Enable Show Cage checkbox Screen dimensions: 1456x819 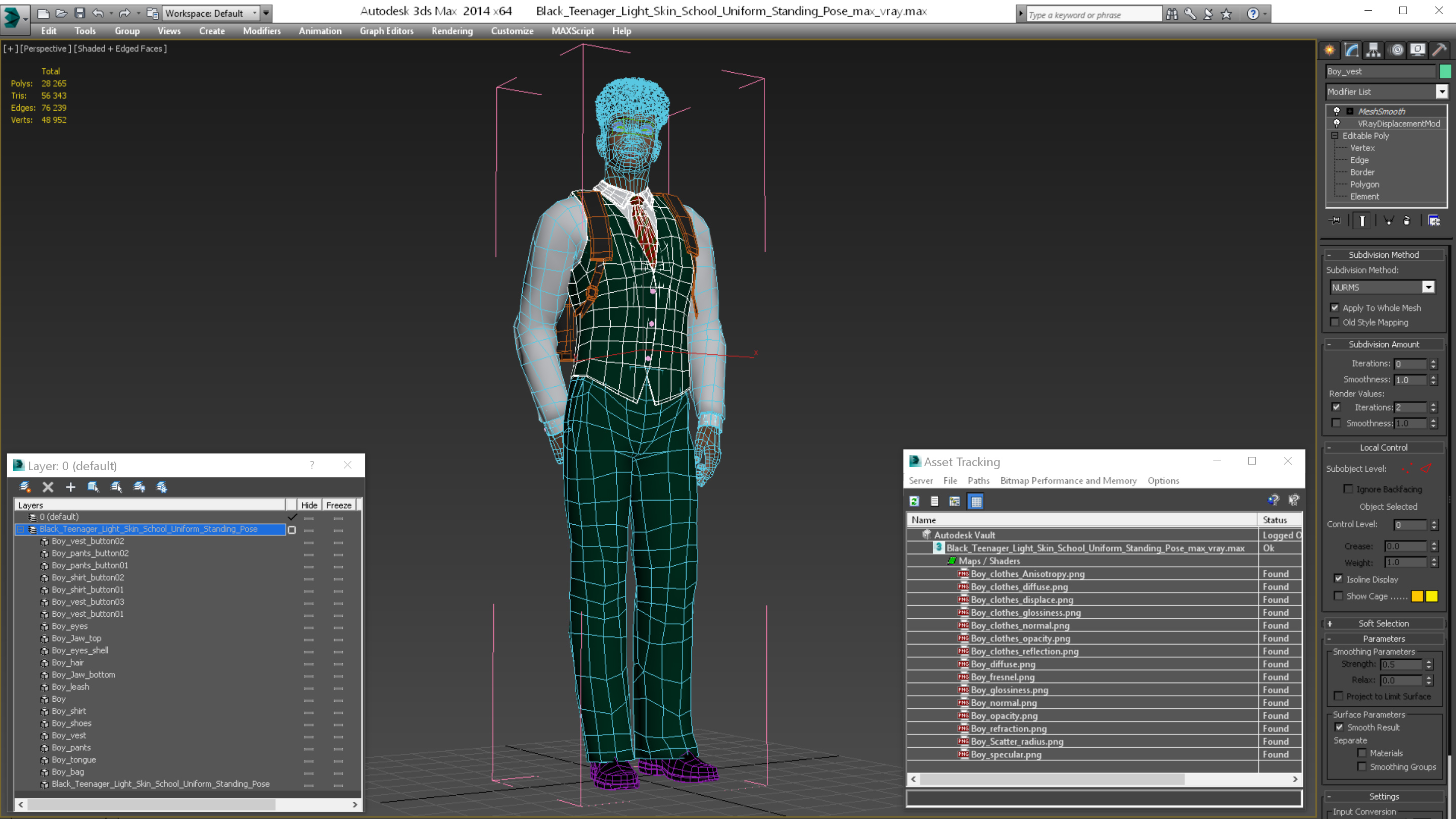[1338, 596]
